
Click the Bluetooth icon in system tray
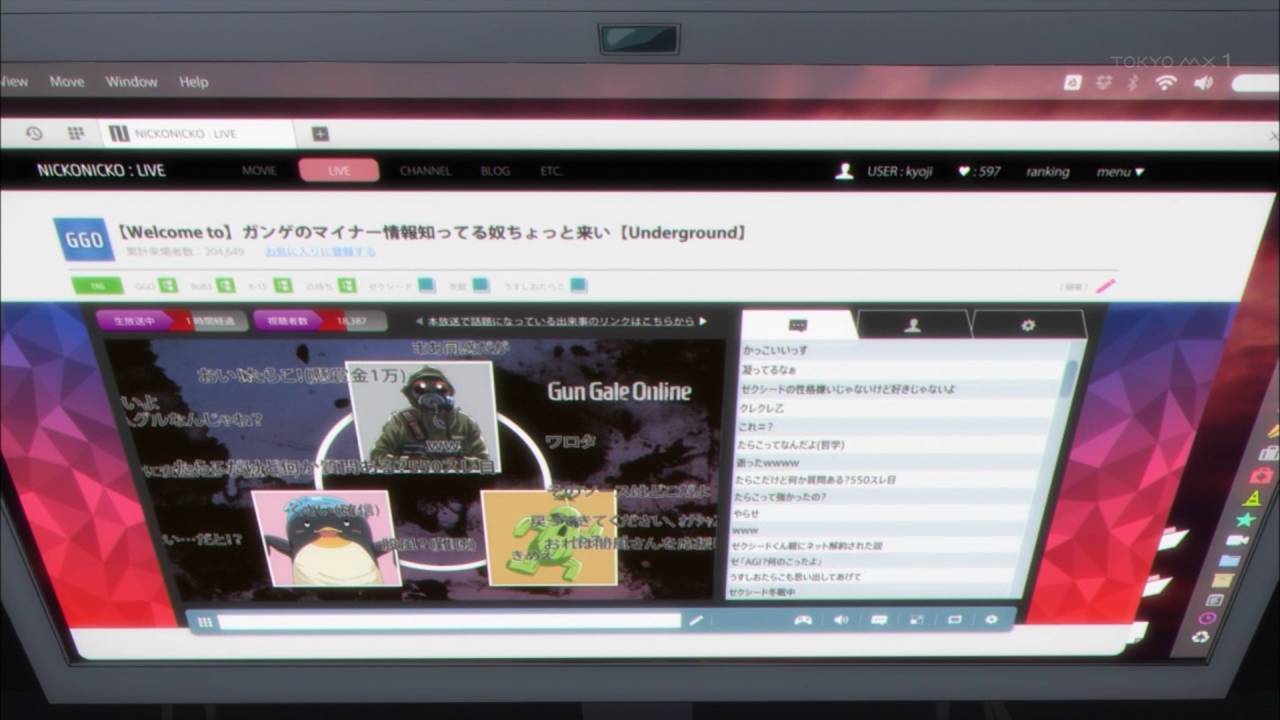click(x=1133, y=83)
